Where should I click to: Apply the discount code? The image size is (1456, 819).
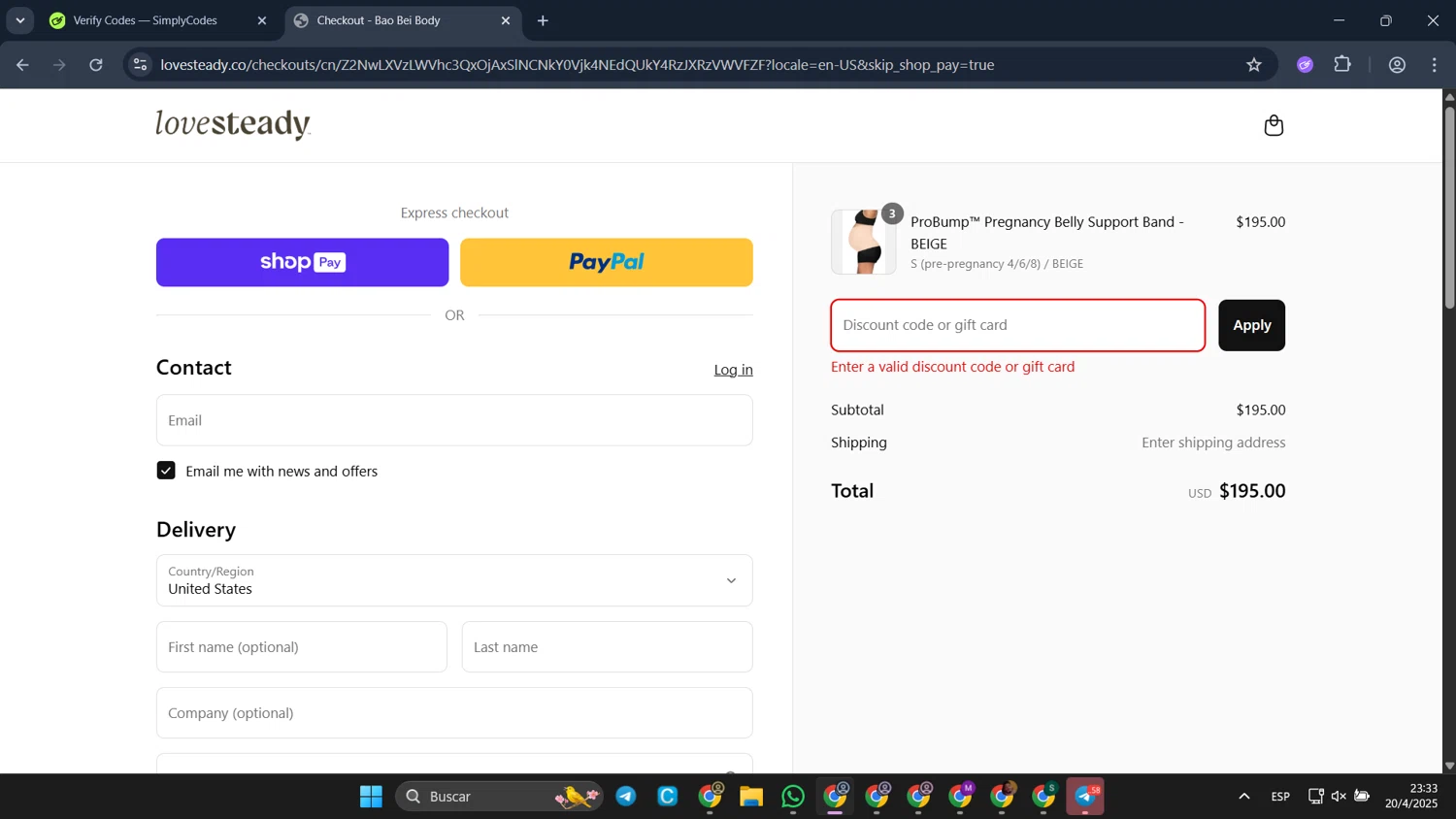1251,325
